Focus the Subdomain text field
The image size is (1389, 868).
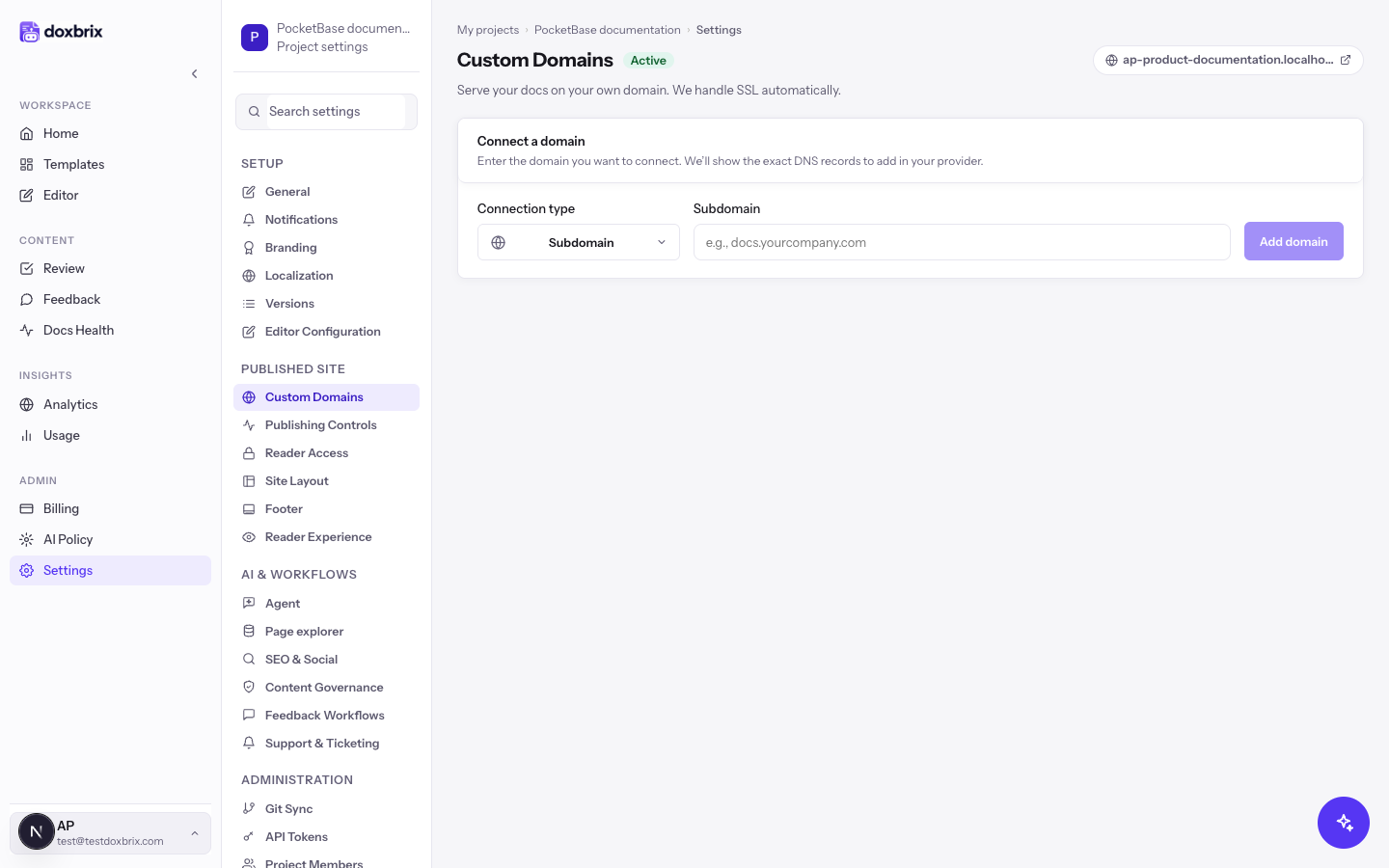pos(962,242)
